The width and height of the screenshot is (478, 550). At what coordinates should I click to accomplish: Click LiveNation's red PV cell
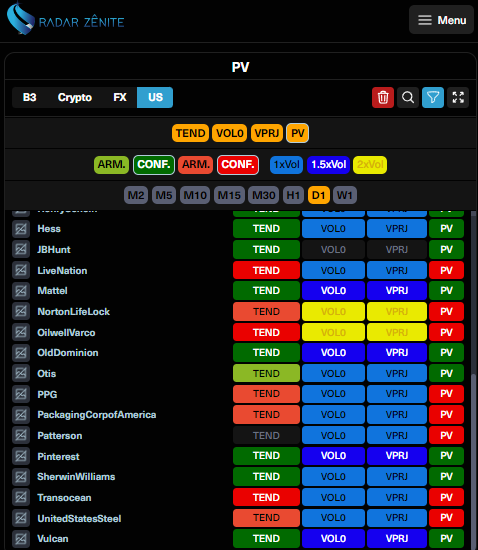[446, 270]
